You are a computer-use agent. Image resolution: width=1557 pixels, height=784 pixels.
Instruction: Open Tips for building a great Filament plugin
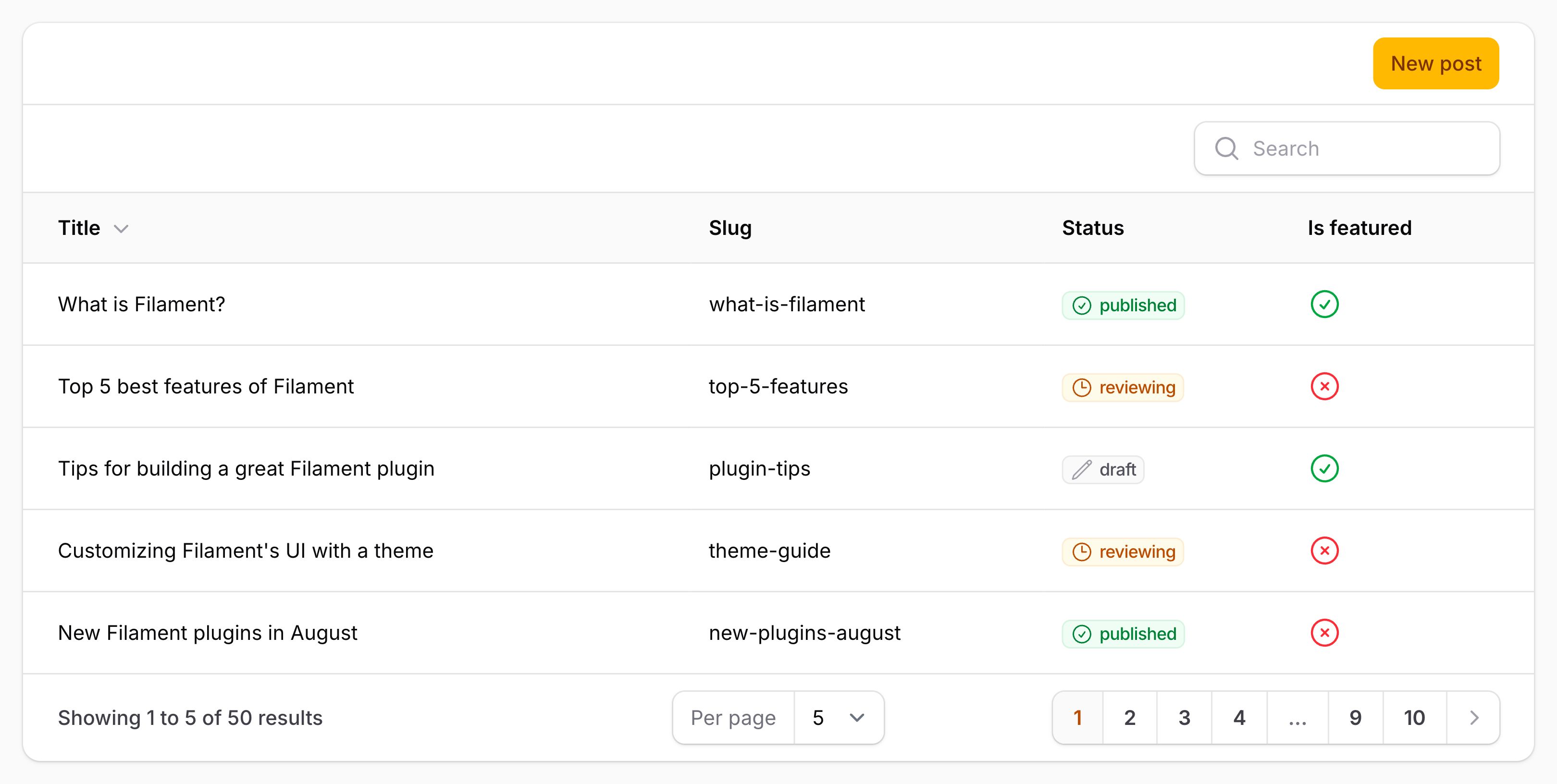246,469
